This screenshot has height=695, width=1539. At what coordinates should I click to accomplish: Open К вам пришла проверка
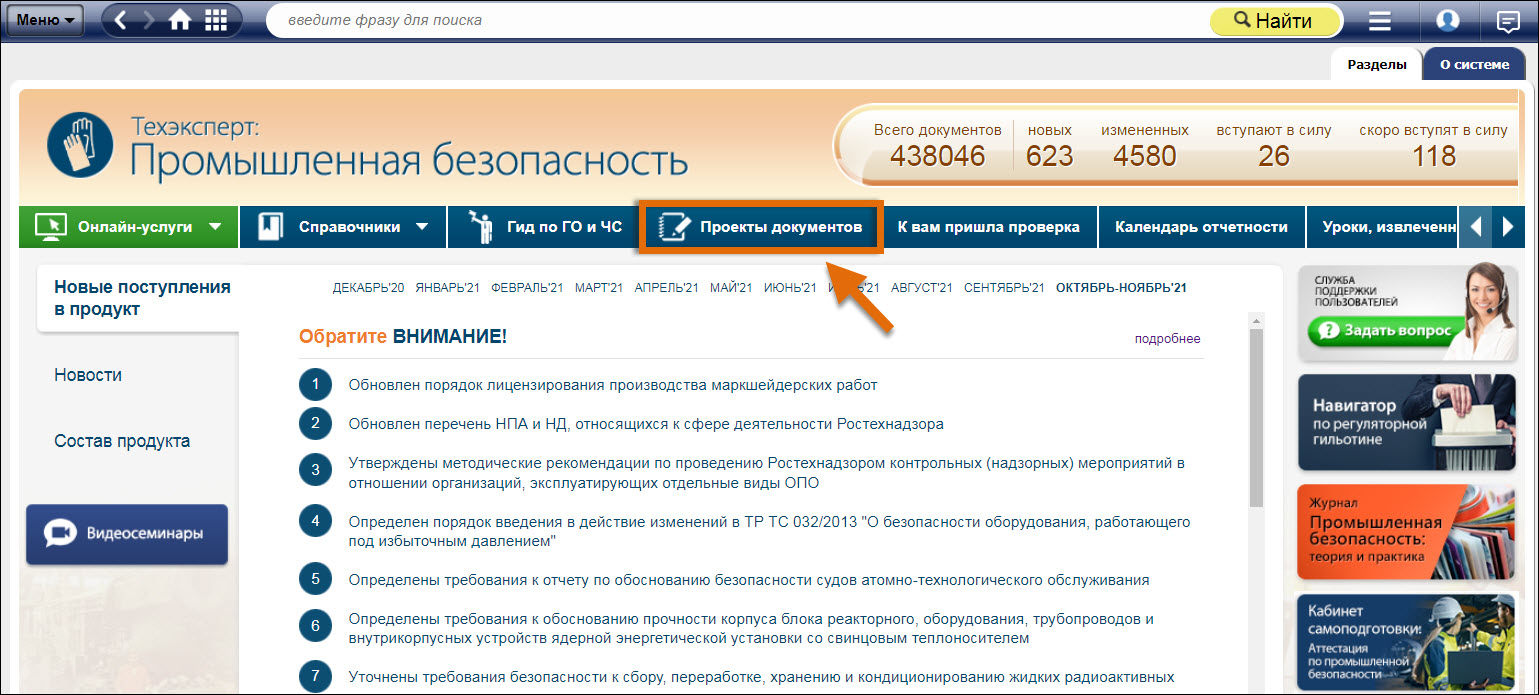[989, 227]
